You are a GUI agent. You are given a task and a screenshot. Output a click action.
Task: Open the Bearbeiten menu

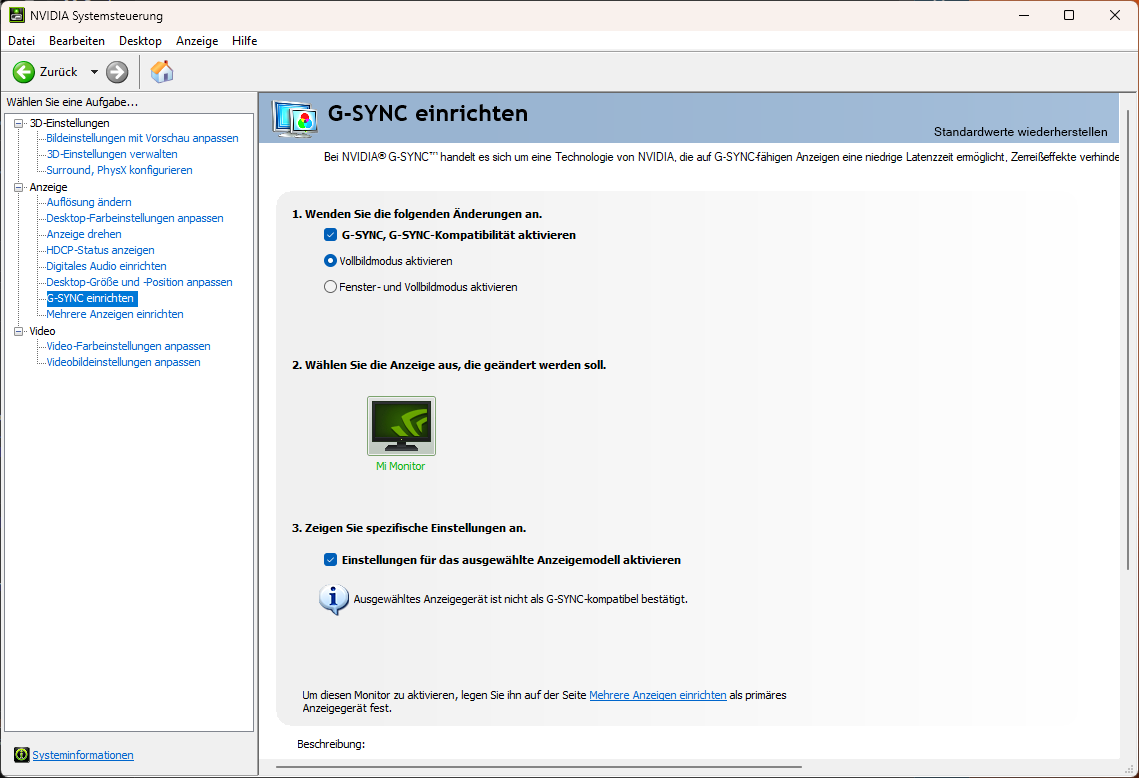(77, 41)
